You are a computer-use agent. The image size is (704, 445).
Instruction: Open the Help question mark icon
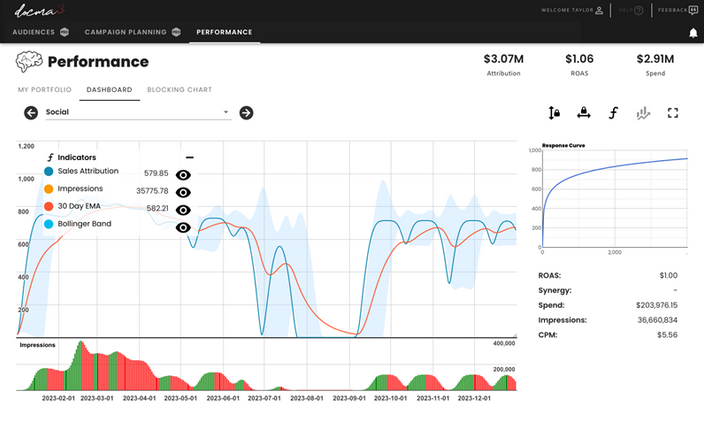638,10
